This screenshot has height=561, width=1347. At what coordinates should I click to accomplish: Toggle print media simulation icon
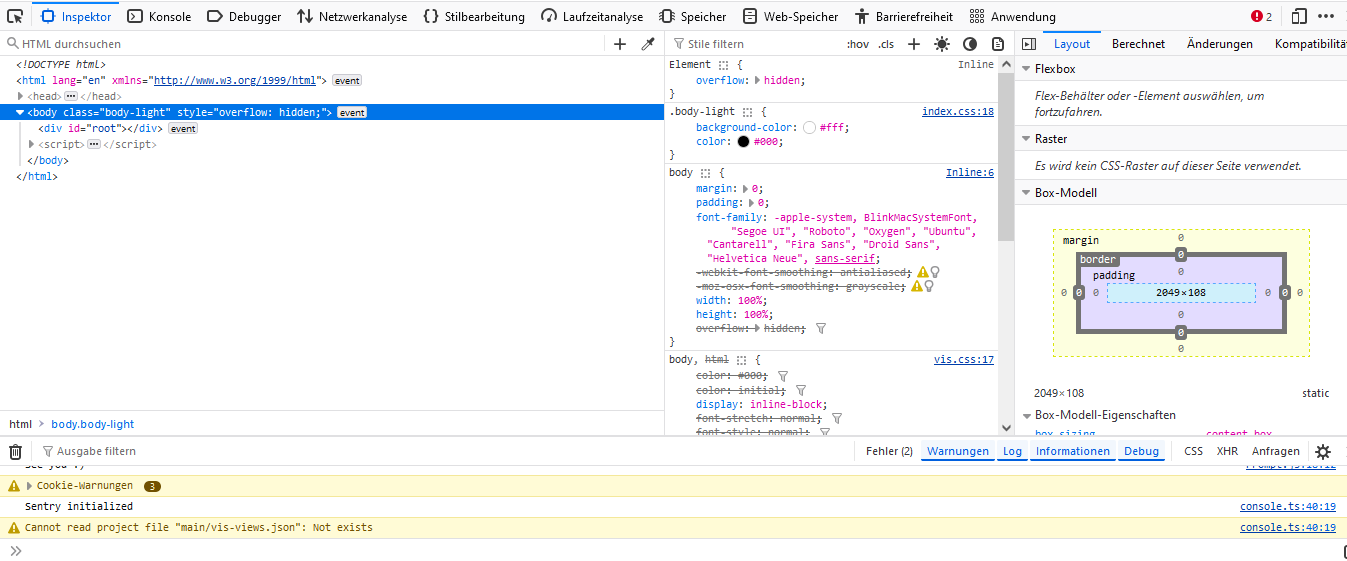coord(998,44)
